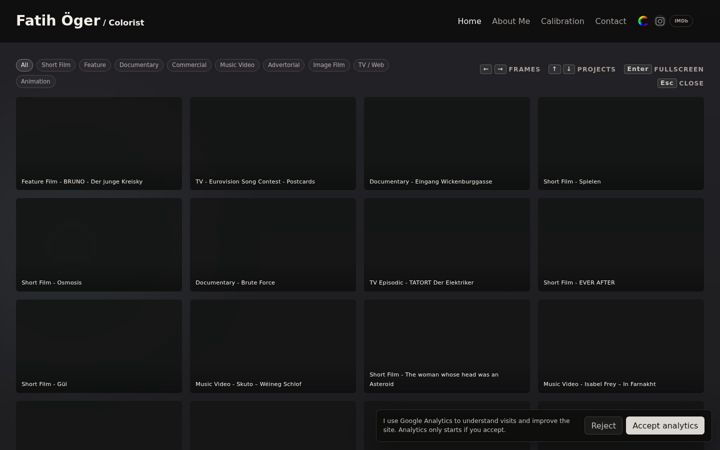Open Eurovision Song Contest - Postcards project
This screenshot has height=450, width=720.
[x=273, y=143]
